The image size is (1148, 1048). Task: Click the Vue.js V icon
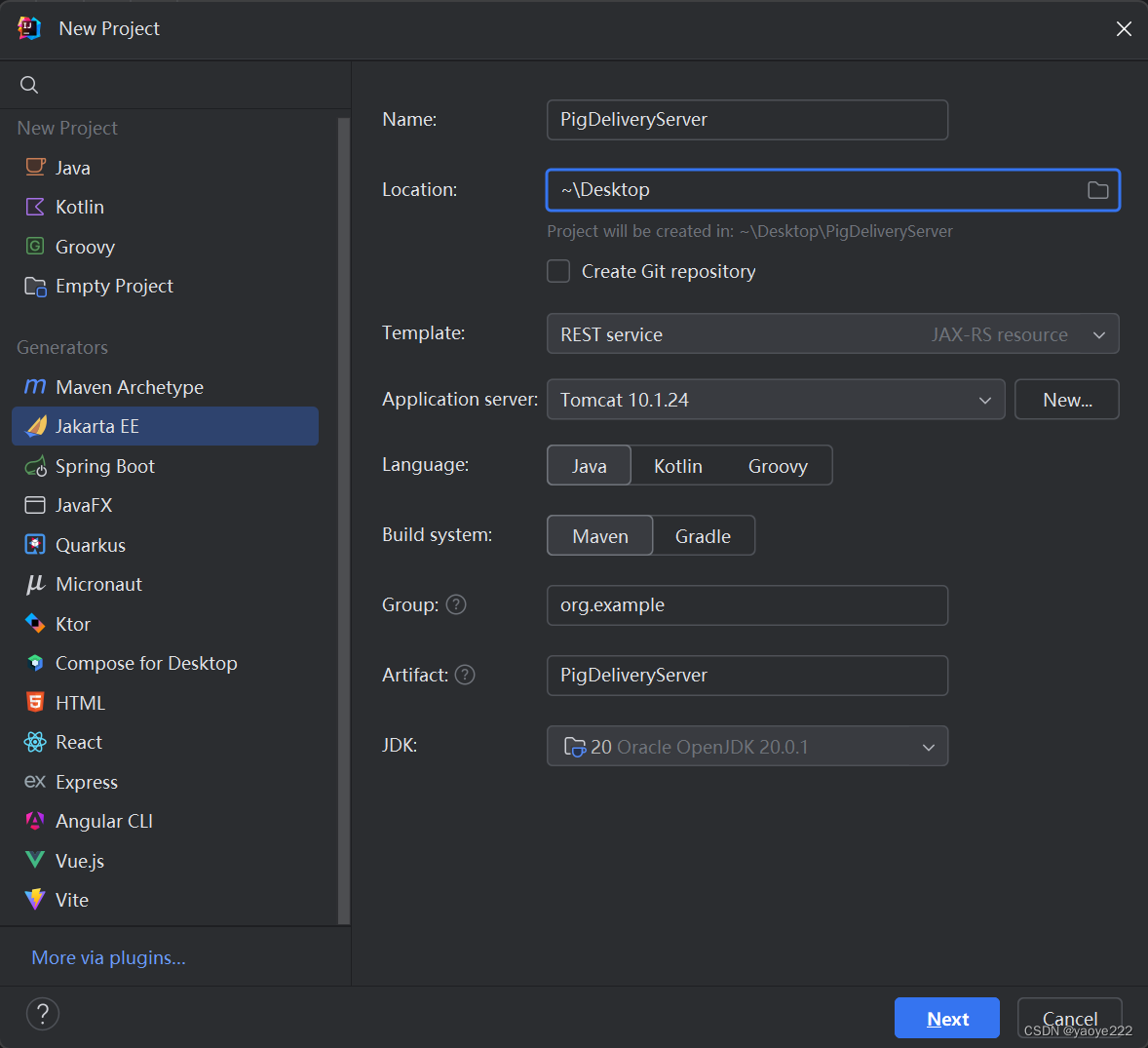[x=35, y=859]
